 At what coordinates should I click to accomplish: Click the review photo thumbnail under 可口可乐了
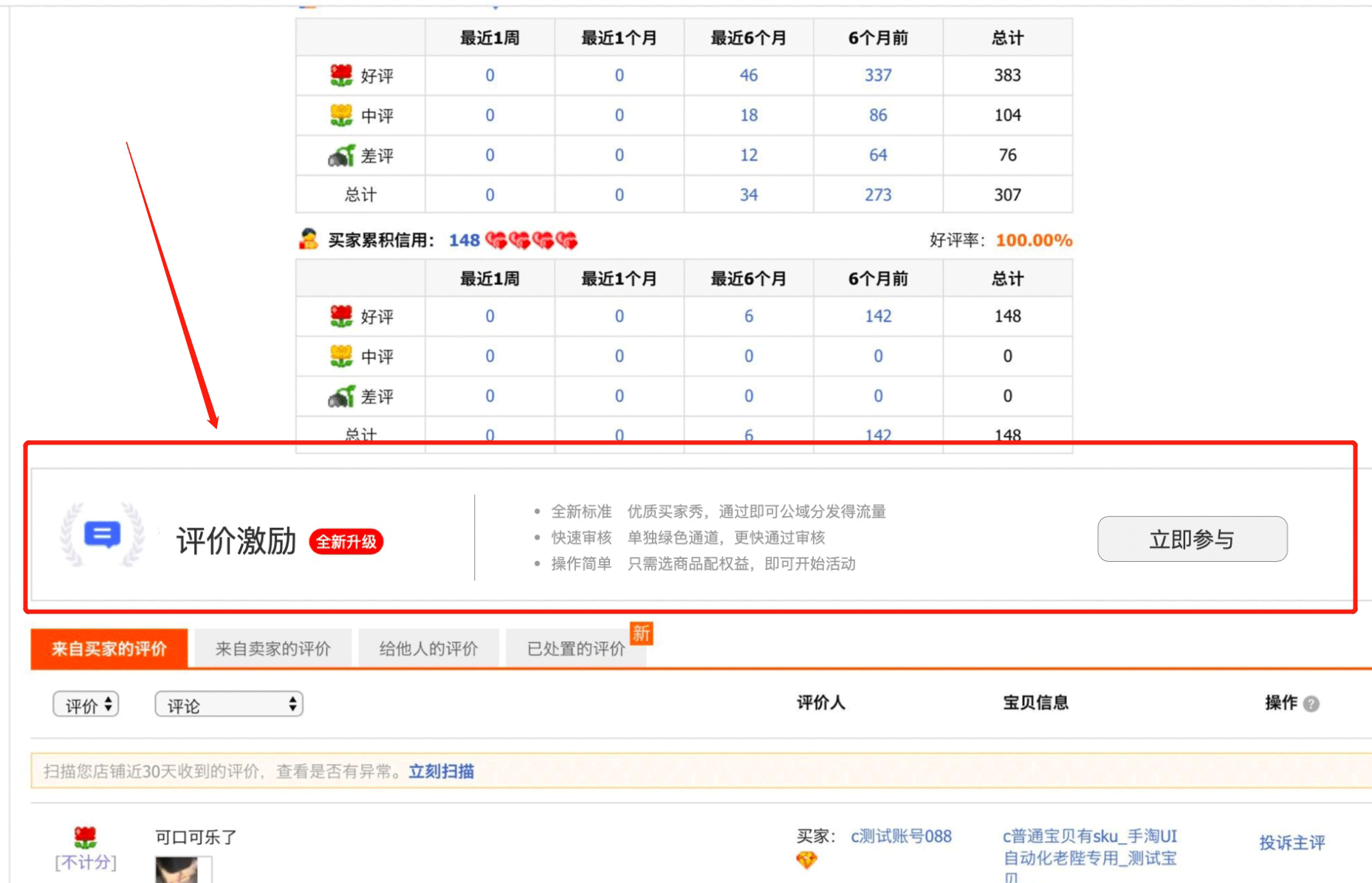(x=177, y=870)
